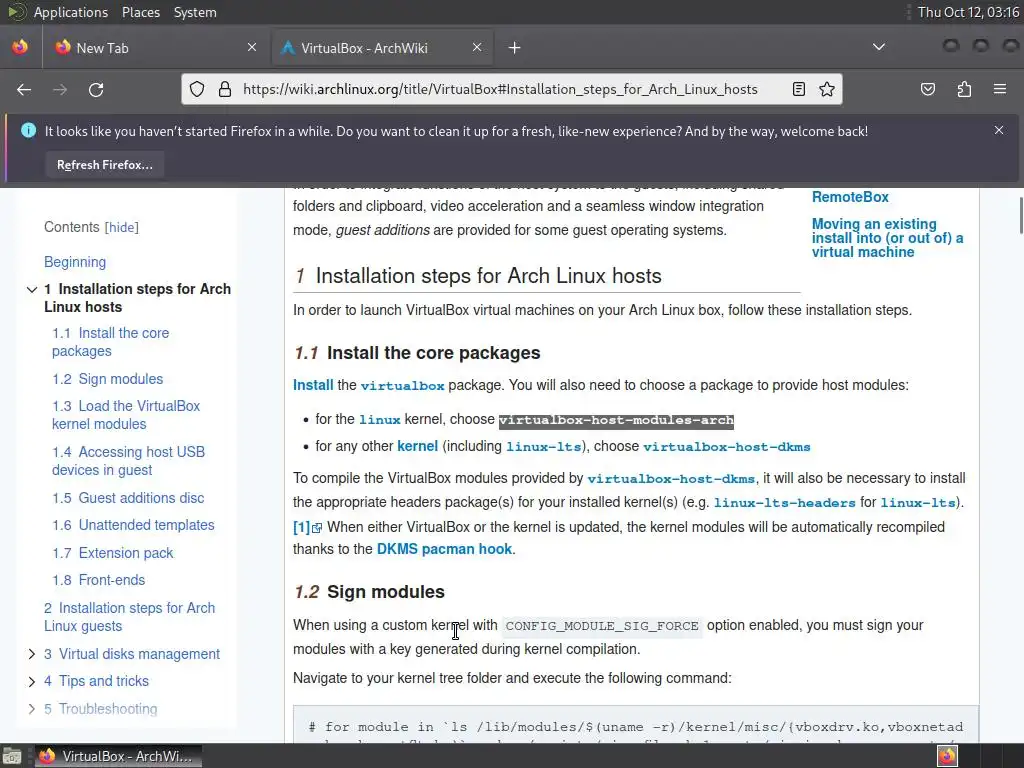The height and width of the screenshot is (768, 1024).
Task: Open the virtualbox-host-dkms link in bullet list
Action: 727,447
